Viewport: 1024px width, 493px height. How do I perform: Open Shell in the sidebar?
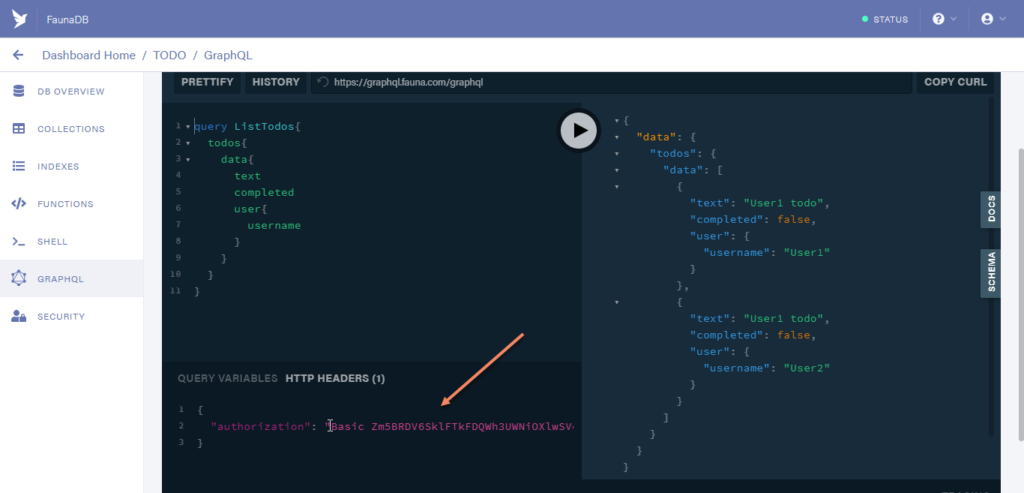point(71,242)
